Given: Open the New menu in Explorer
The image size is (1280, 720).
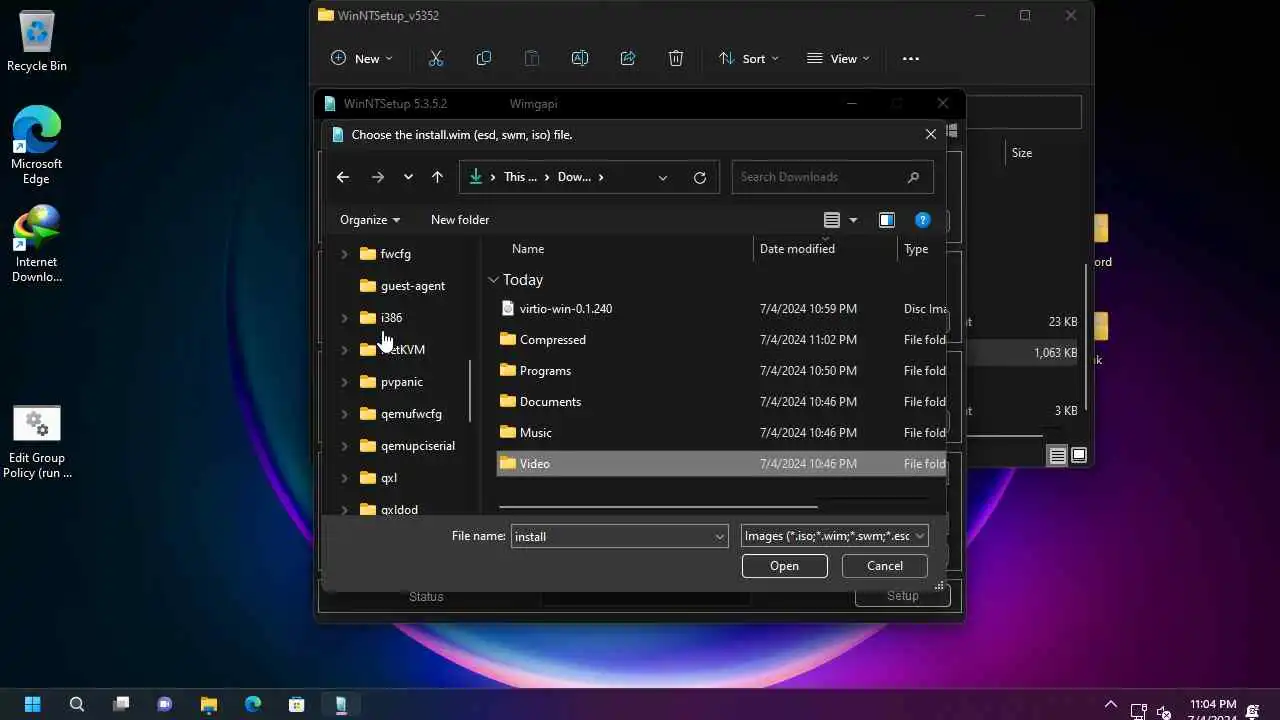Looking at the screenshot, I should point(361,58).
